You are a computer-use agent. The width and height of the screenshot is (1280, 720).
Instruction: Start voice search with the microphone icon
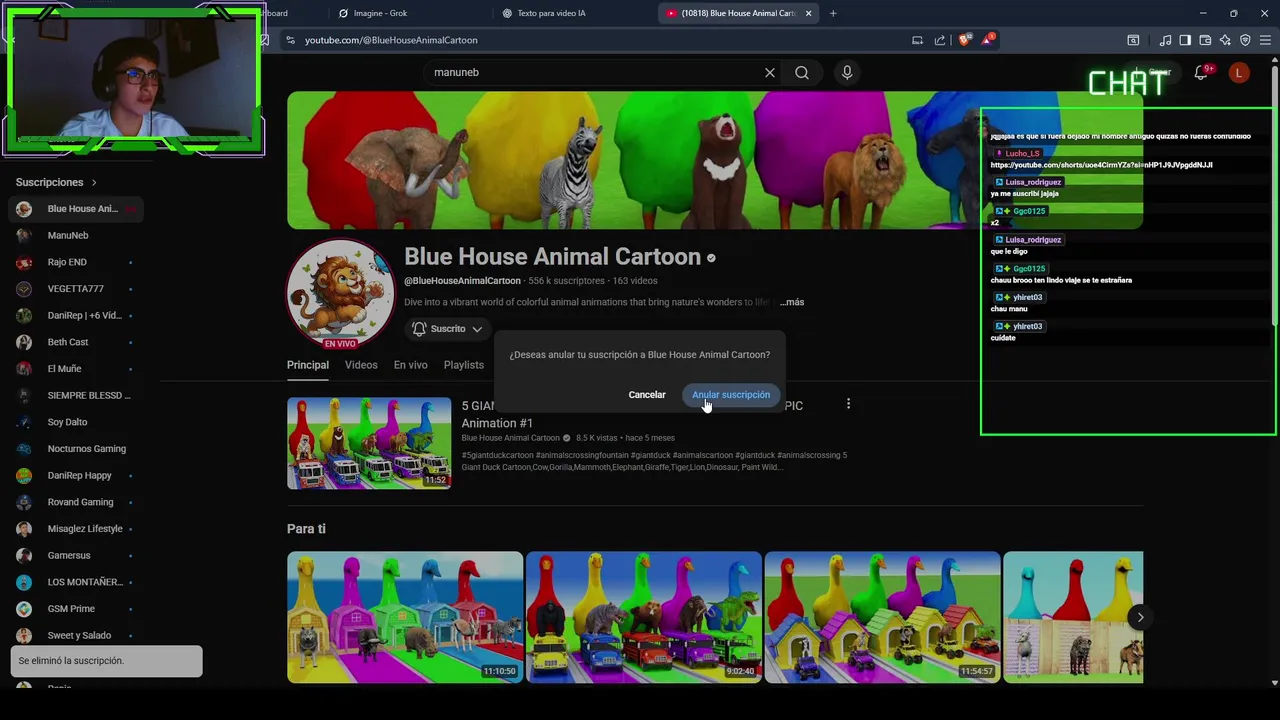click(847, 72)
